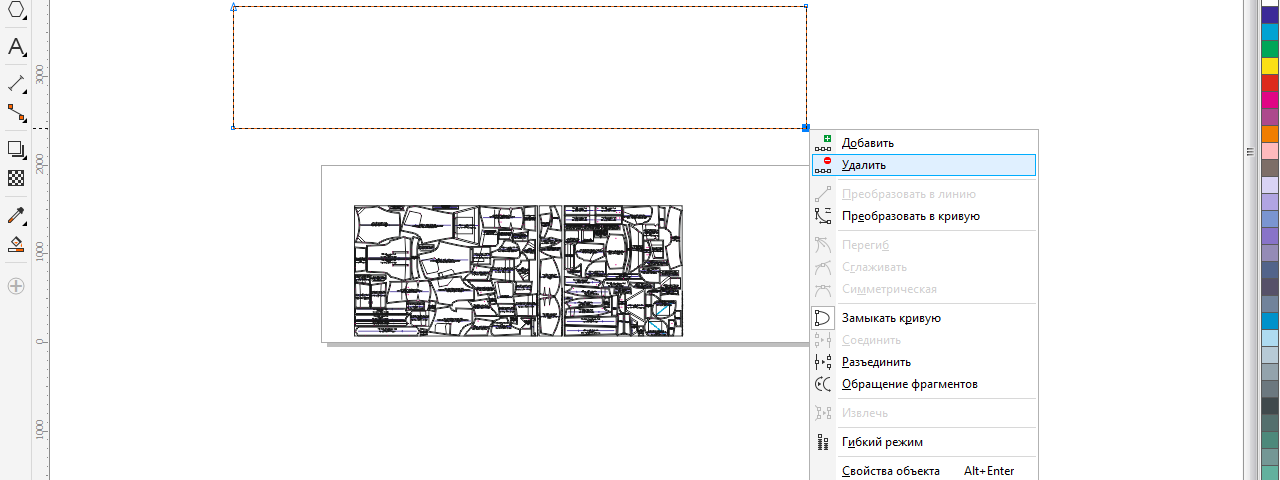This screenshot has height=480, width=1280.
Task: Click the selected bottom-right node of rectangle
Action: point(805,128)
